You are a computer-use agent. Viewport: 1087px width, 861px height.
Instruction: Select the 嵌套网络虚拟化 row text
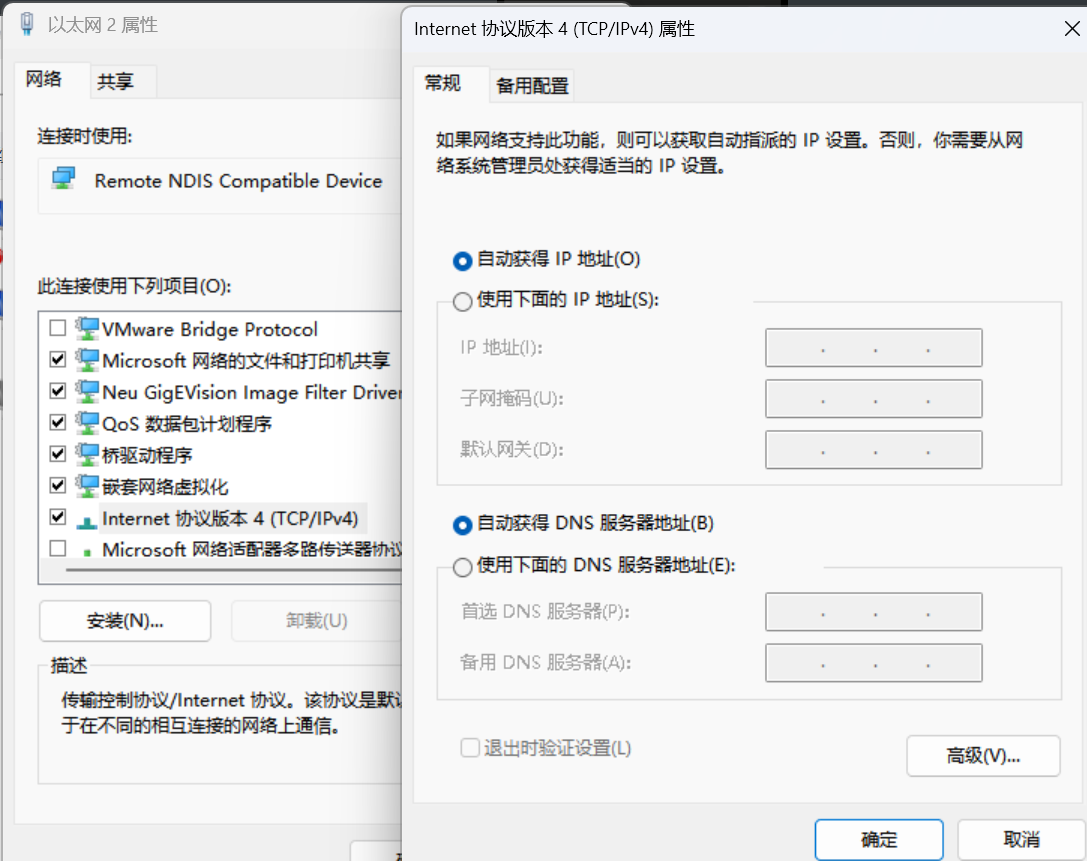(165, 487)
